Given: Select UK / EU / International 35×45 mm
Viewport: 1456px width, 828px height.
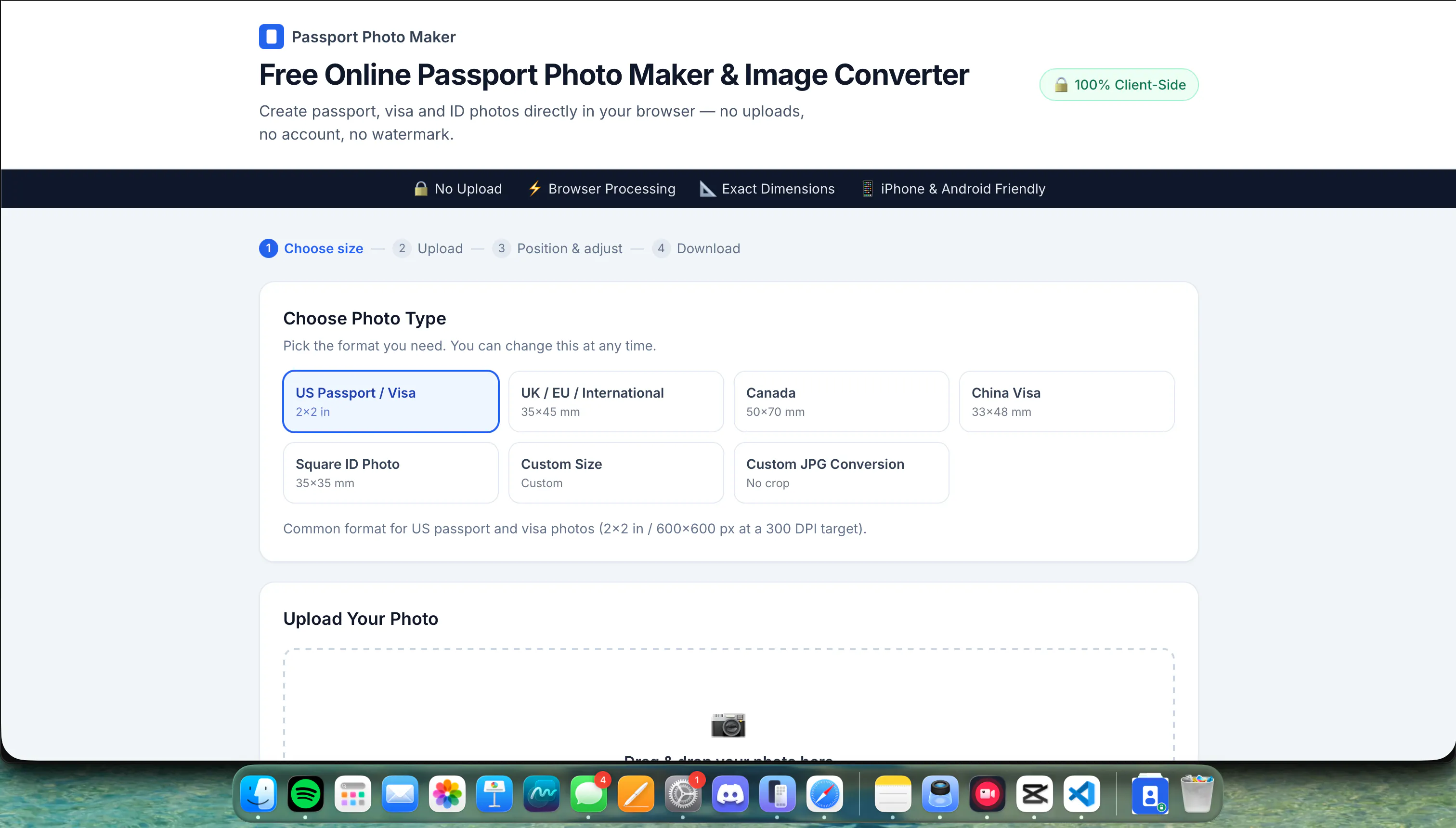Looking at the screenshot, I should pos(616,401).
